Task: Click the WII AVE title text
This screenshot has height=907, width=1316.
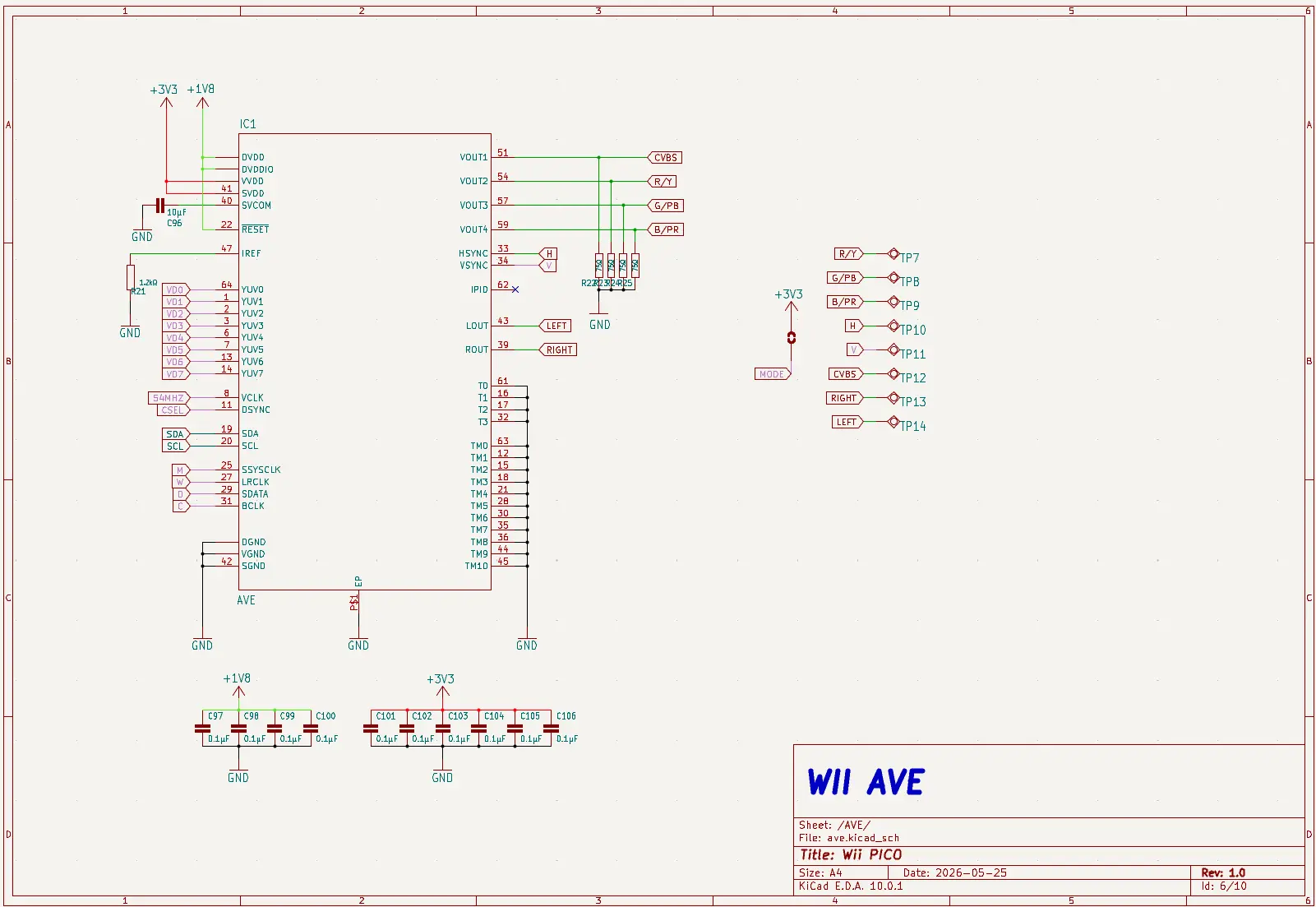Action: (x=866, y=782)
